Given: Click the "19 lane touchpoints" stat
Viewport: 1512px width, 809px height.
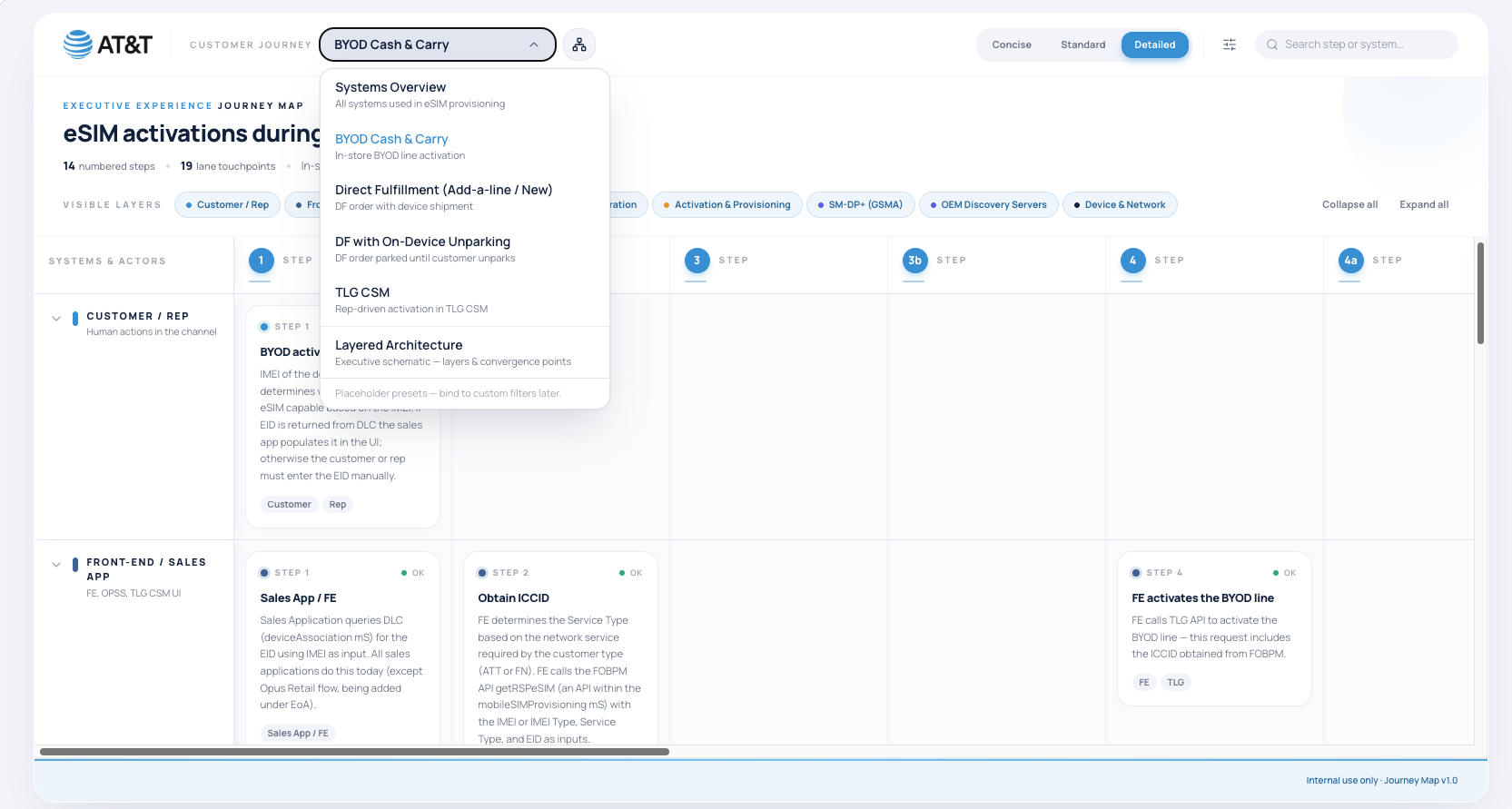Looking at the screenshot, I should pos(228,166).
